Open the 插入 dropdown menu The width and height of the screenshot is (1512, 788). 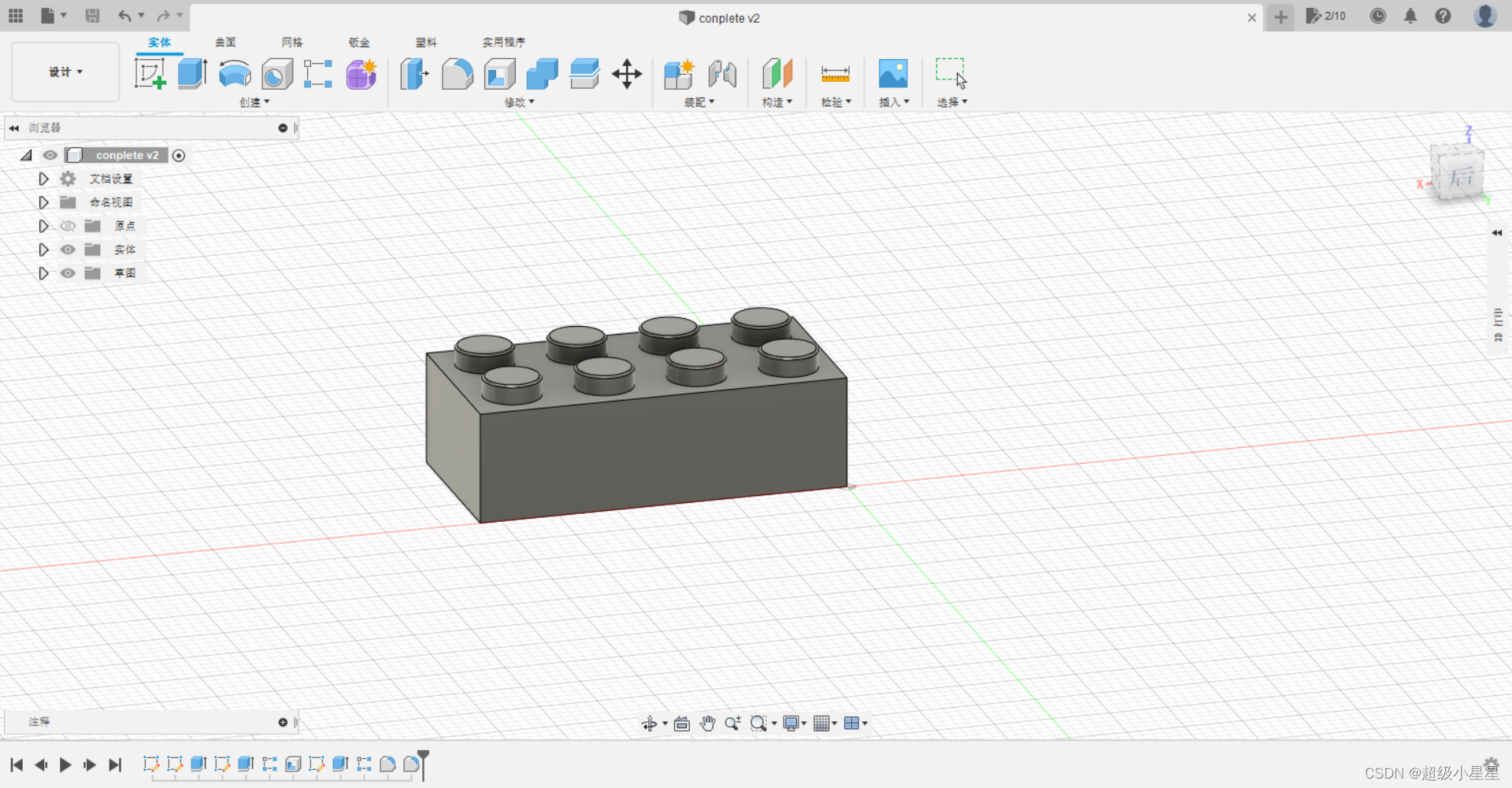click(x=894, y=102)
